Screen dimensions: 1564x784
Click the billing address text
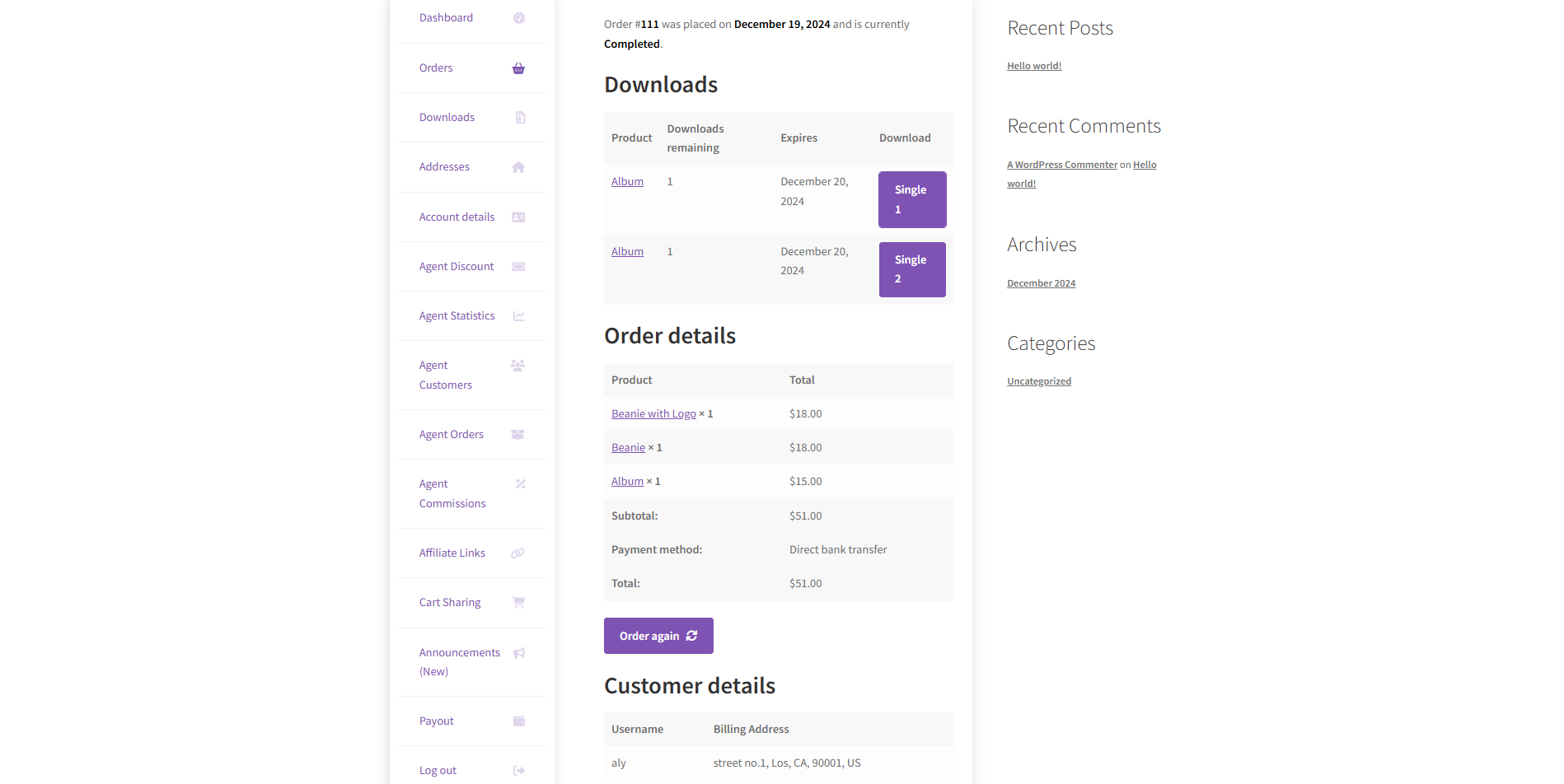pos(787,763)
